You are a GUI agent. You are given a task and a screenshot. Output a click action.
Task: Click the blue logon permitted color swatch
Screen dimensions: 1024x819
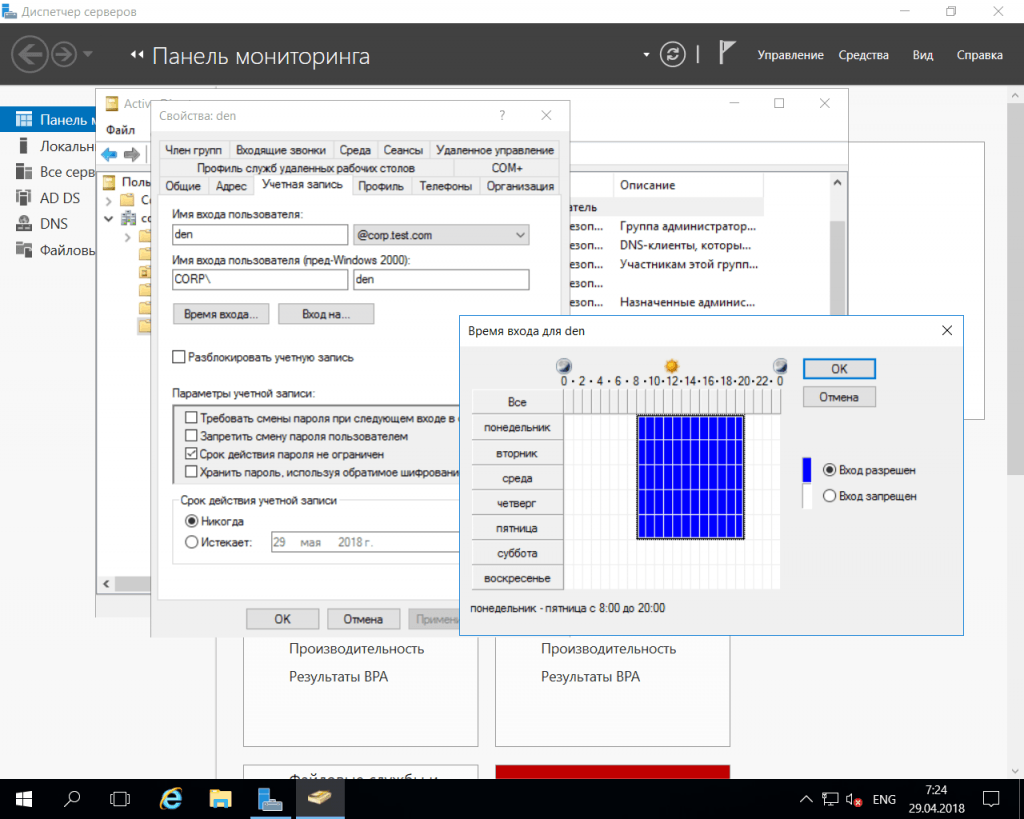807,470
